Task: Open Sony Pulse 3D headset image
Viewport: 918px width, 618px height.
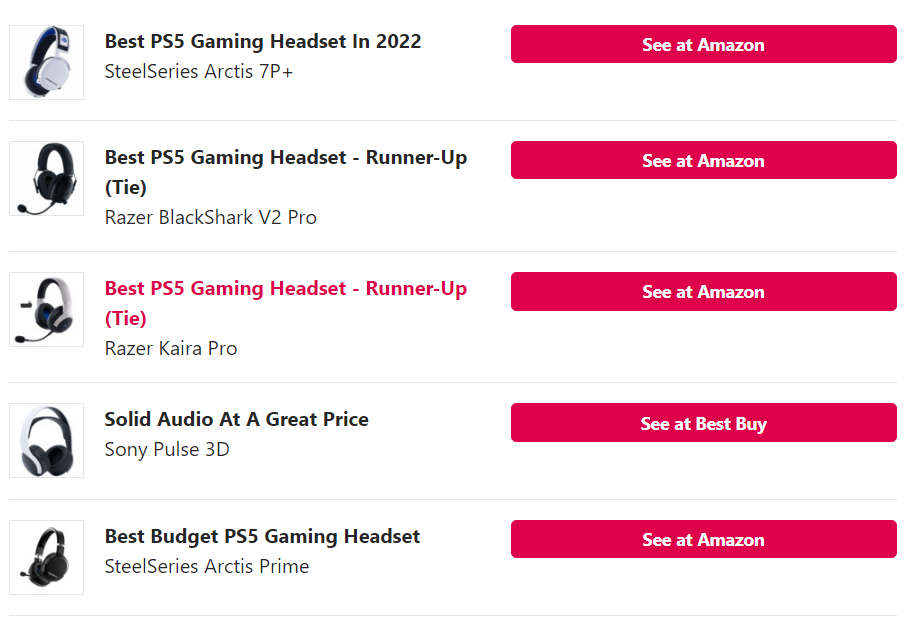Action: pyautogui.click(x=46, y=440)
